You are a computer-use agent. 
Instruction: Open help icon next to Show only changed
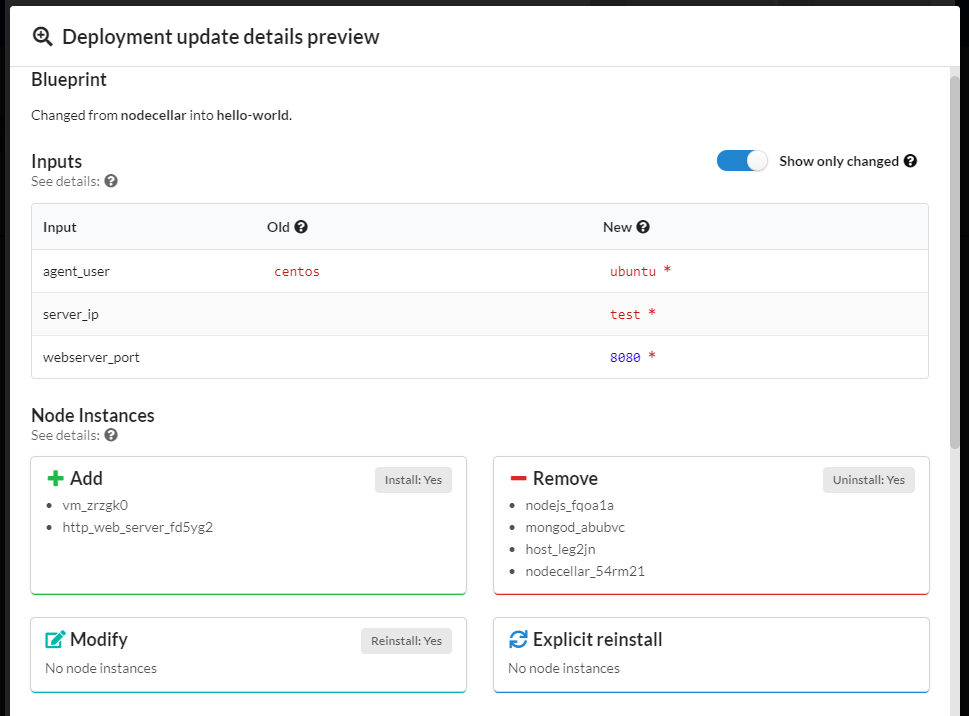[x=910, y=161]
